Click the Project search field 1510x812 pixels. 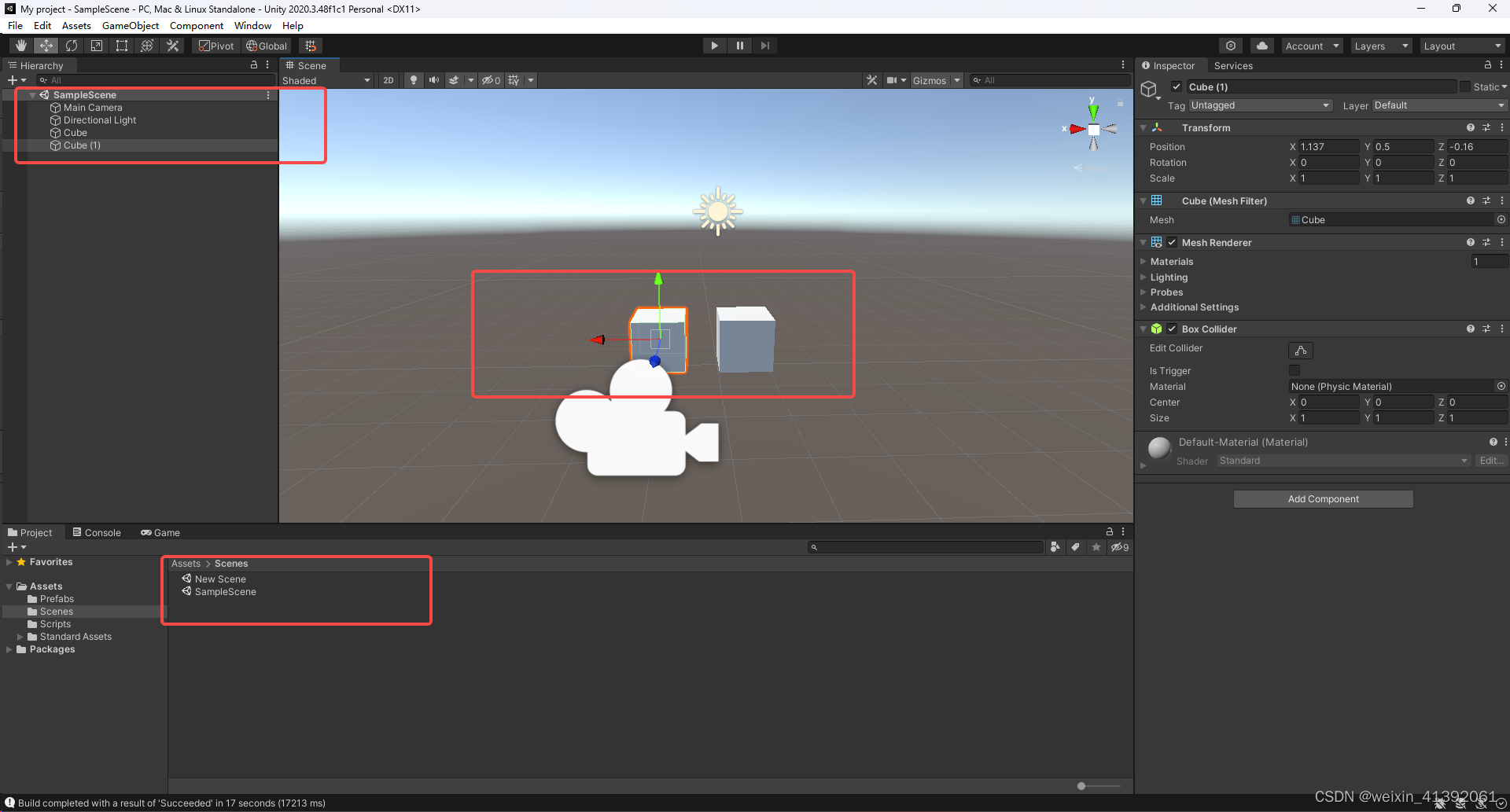point(926,547)
